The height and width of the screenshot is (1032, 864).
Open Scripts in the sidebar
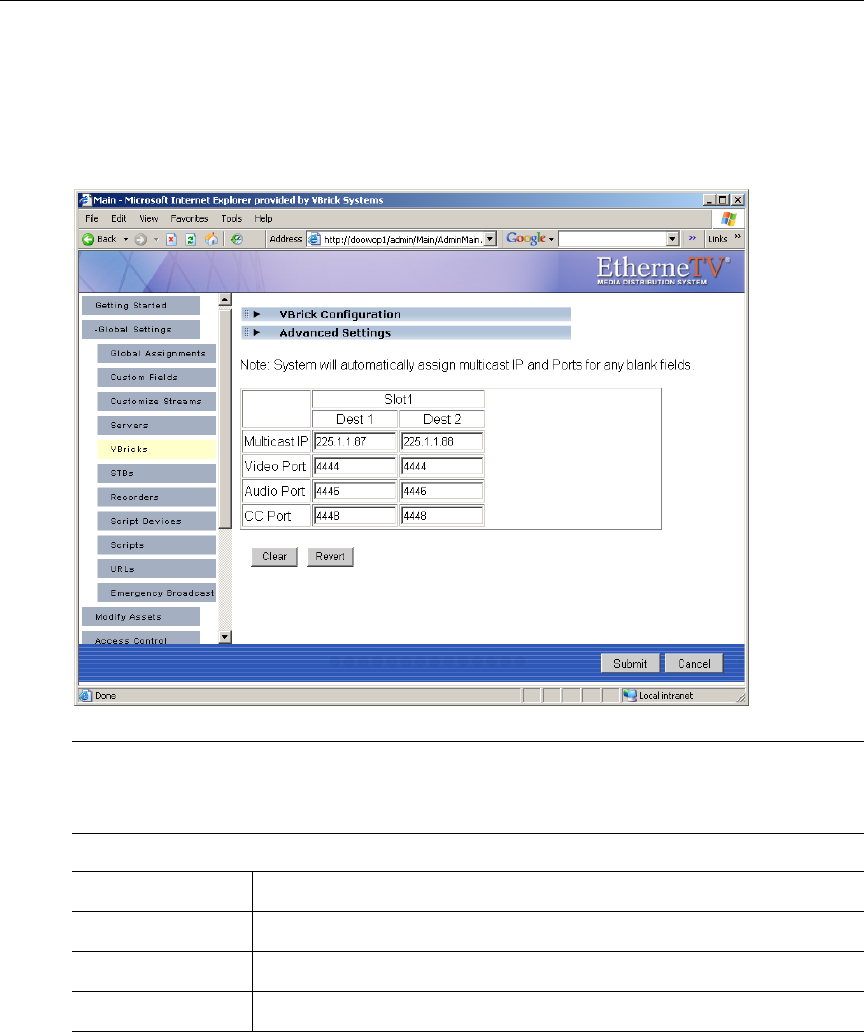pos(157,545)
